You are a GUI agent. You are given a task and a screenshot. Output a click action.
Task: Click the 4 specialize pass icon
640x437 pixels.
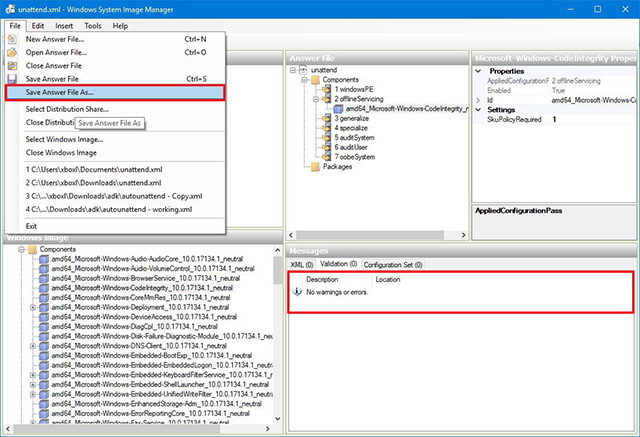coord(327,128)
